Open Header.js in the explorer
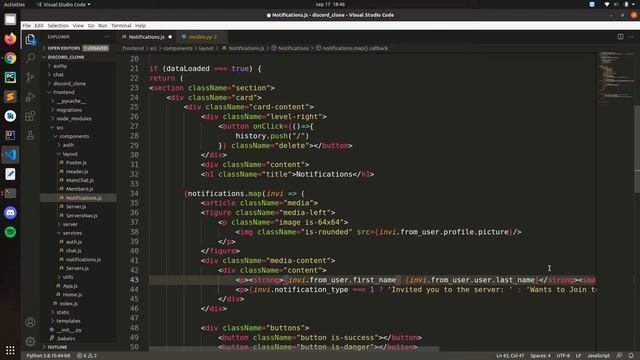 tap(77, 171)
